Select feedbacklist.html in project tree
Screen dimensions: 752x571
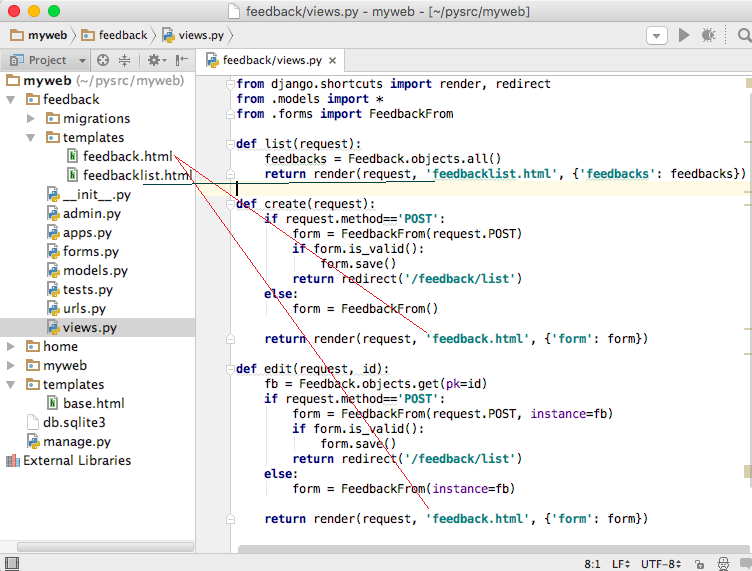click(x=137, y=175)
